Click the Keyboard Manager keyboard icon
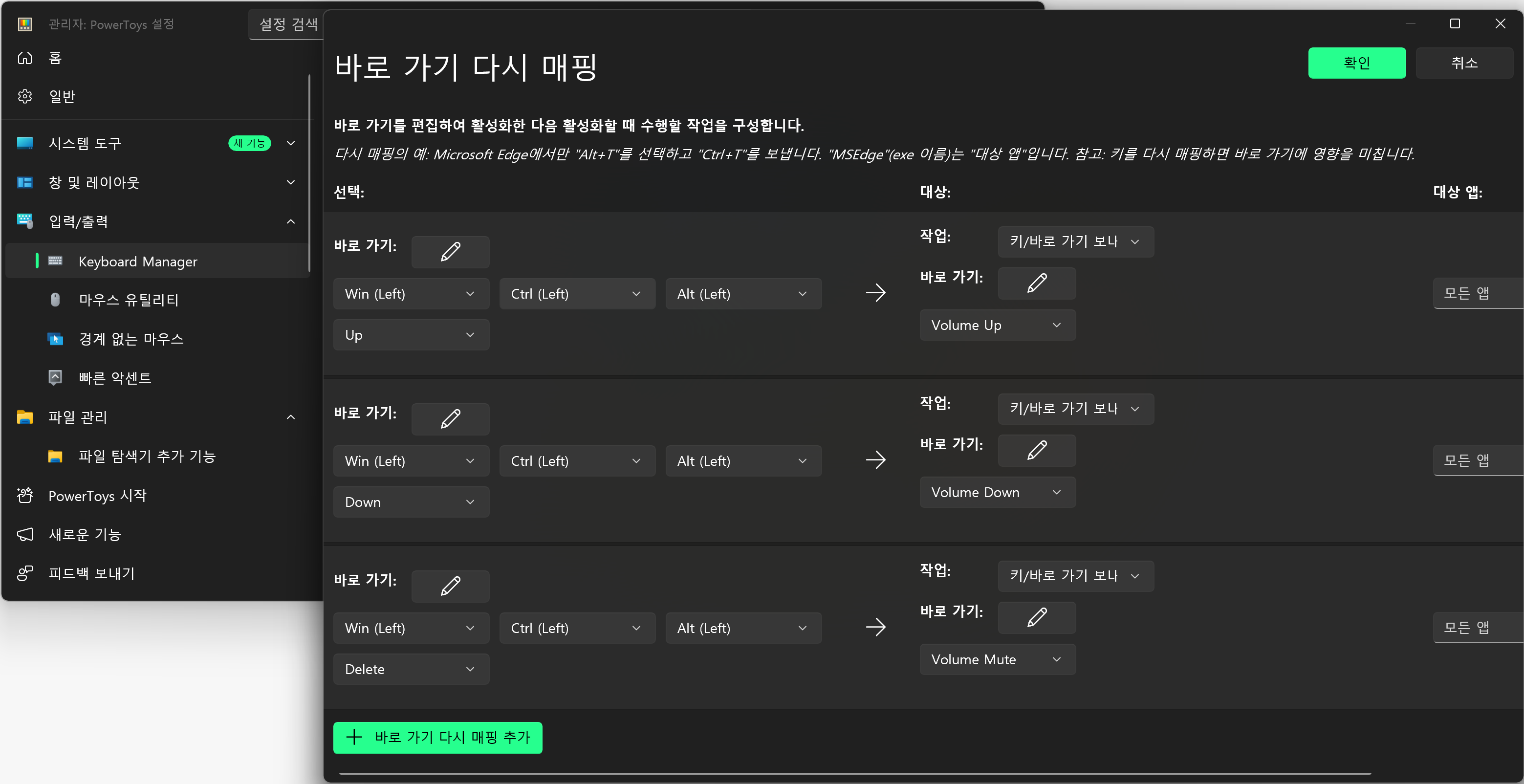 tap(55, 261)
